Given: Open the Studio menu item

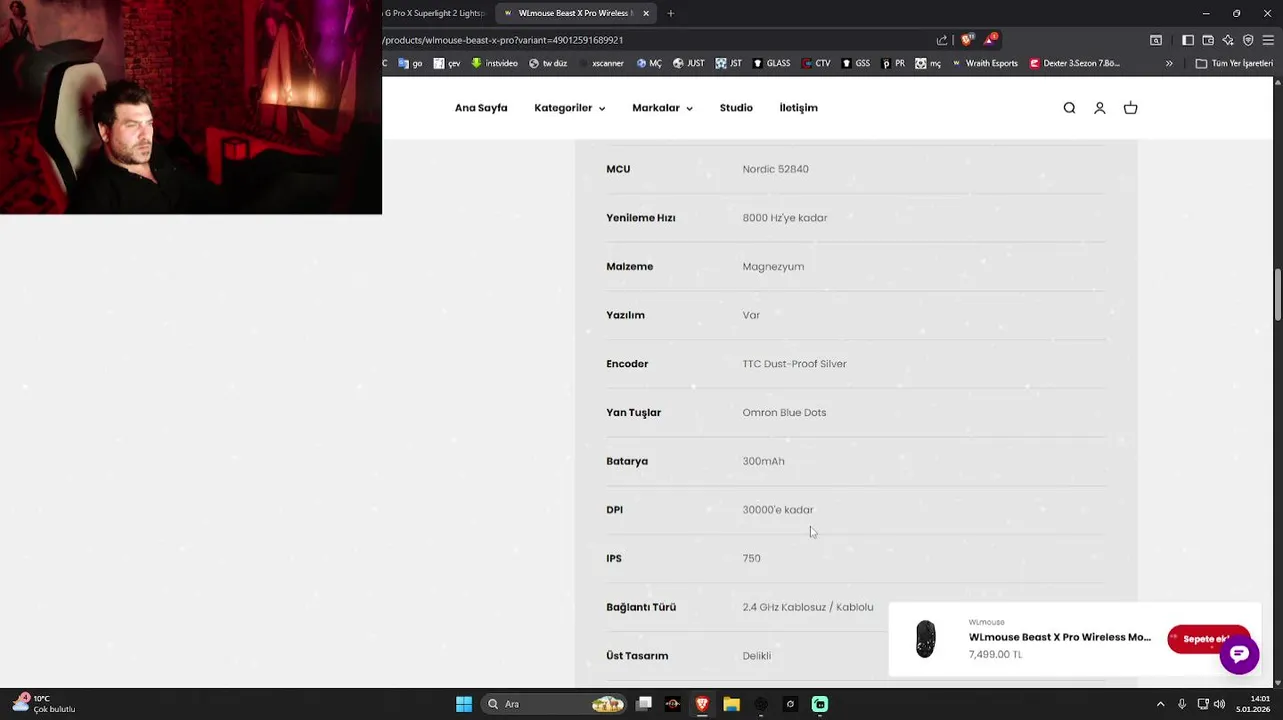Looking at the screenshot, I should point(736,108).
